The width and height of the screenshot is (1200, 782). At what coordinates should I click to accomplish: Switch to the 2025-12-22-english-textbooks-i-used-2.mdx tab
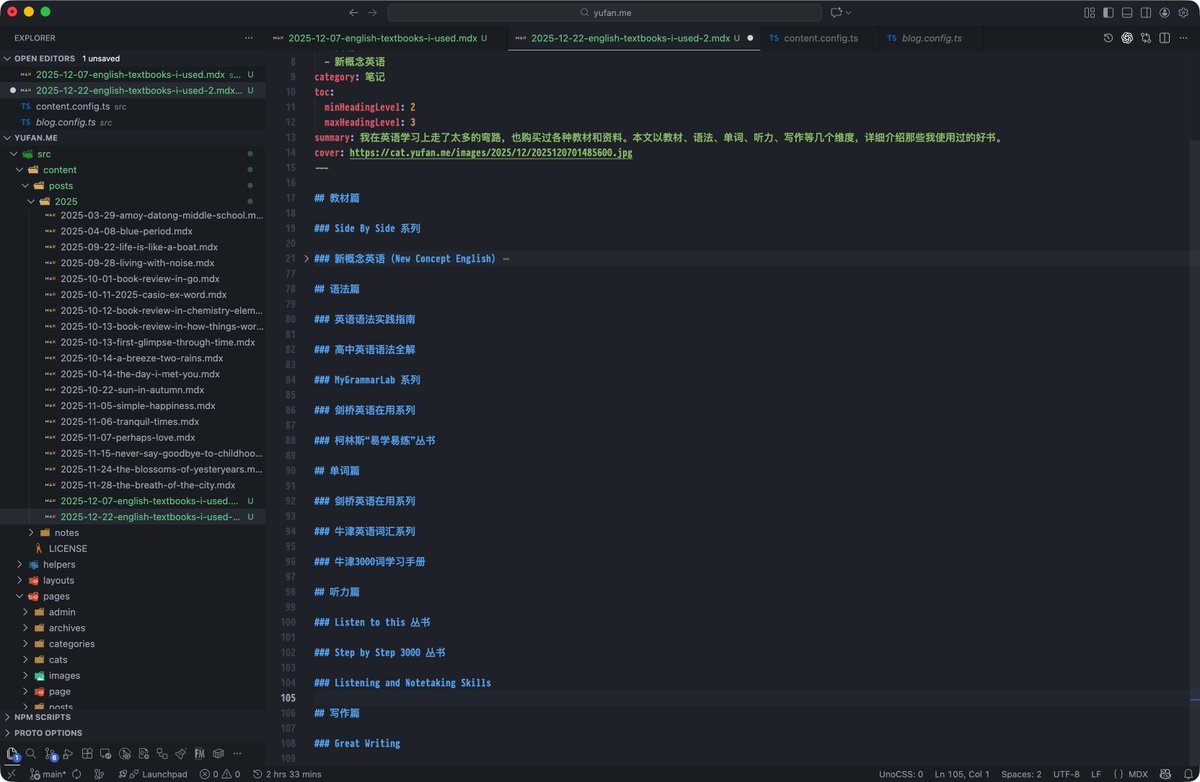tap(632, 38)
